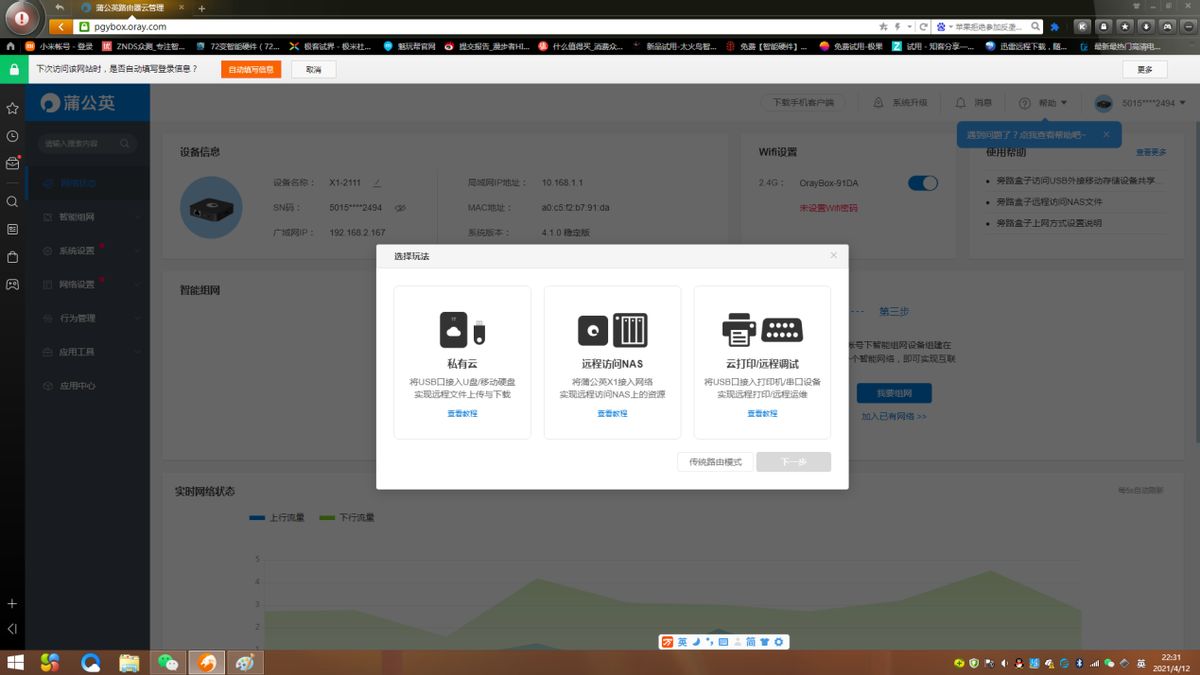Select the 私有云 private cloud option
This screenshot has height=675, width=1200.
[462, 362]
